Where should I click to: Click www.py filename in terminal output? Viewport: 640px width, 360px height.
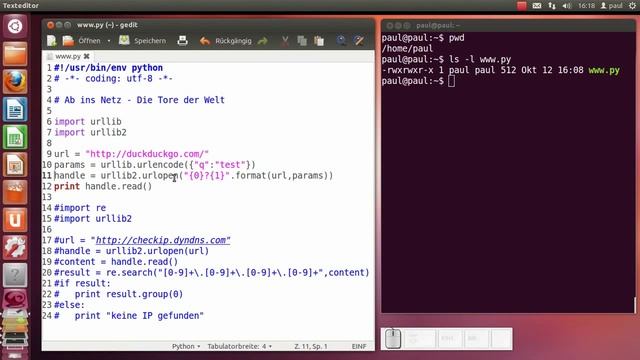(x=604, y=70)
